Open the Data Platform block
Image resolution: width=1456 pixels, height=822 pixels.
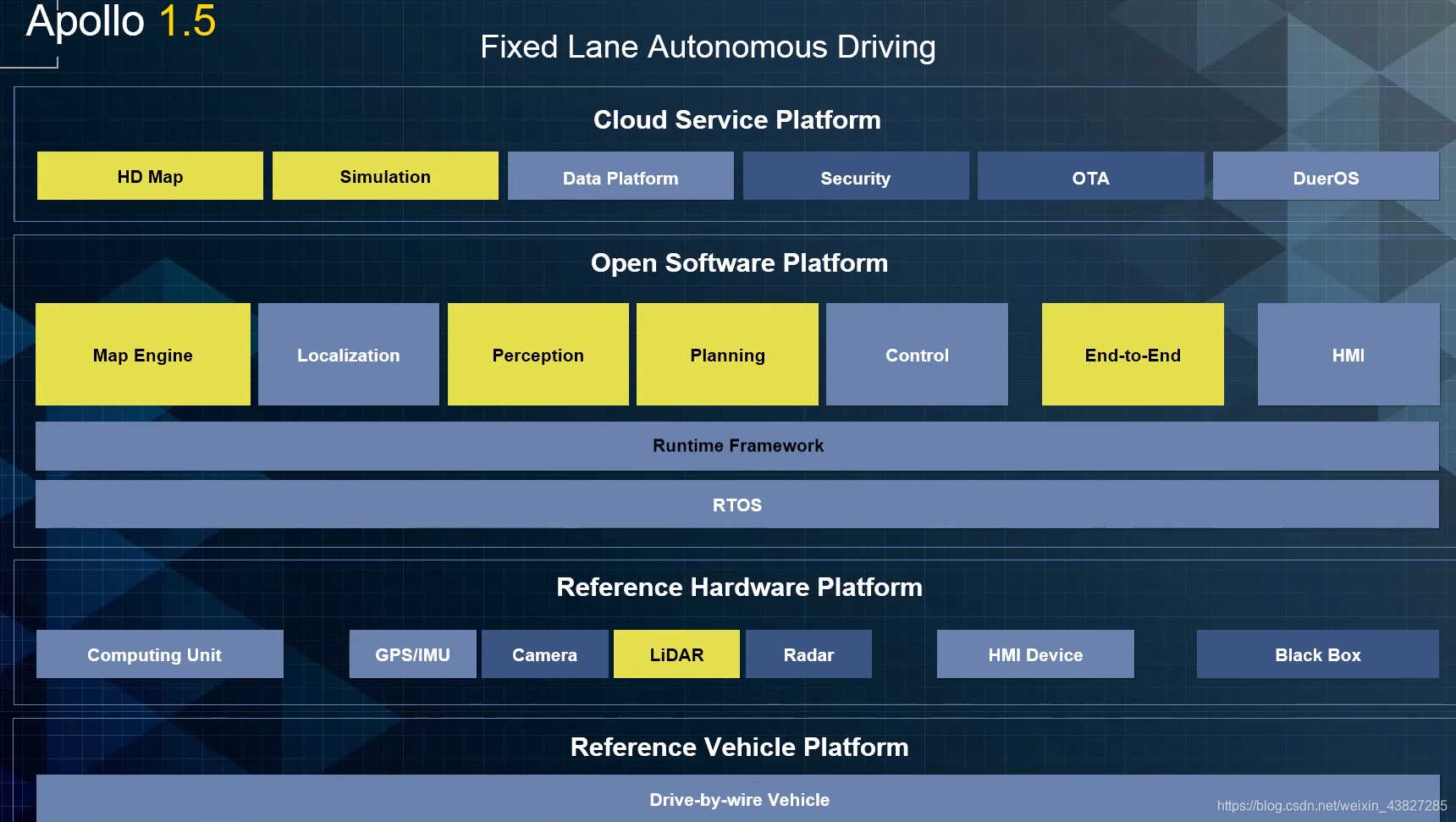click(620, 176)
